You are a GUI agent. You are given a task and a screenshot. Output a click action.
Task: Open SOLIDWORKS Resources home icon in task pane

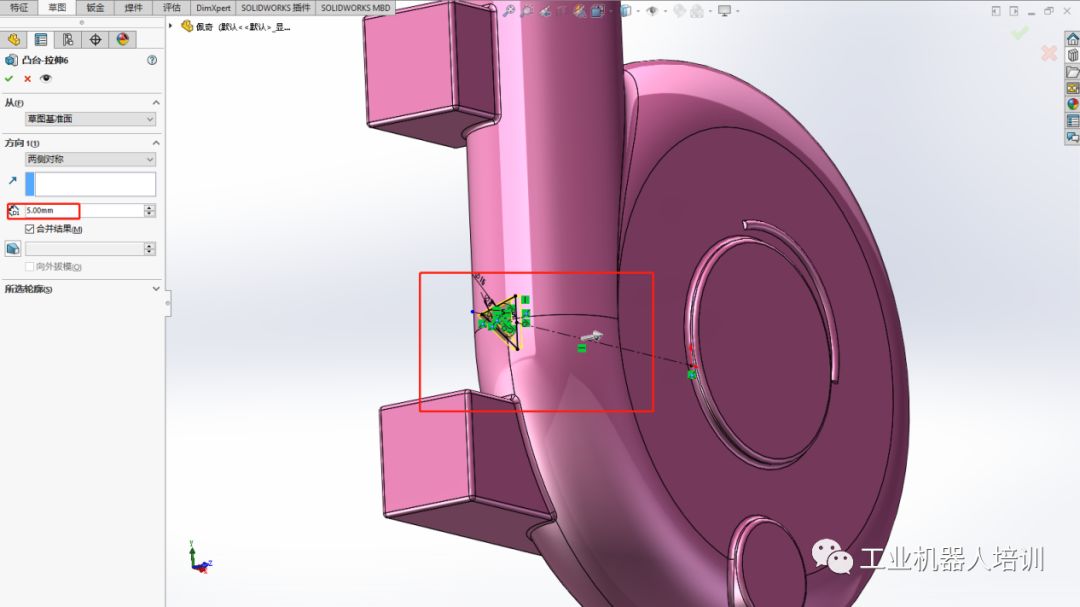click(1072, 39)
